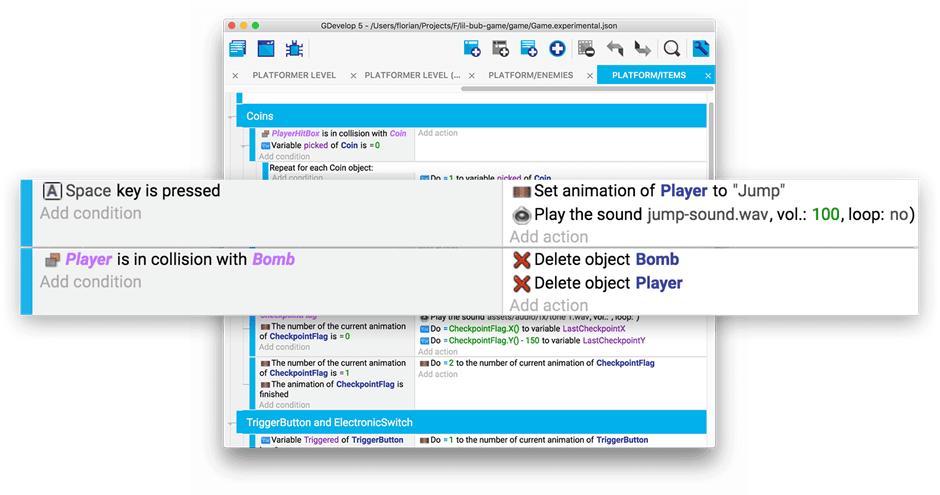The height and width of the screenshot is (495, 940).
Task: Click the add comment toolbar icon
Action: 529,48
